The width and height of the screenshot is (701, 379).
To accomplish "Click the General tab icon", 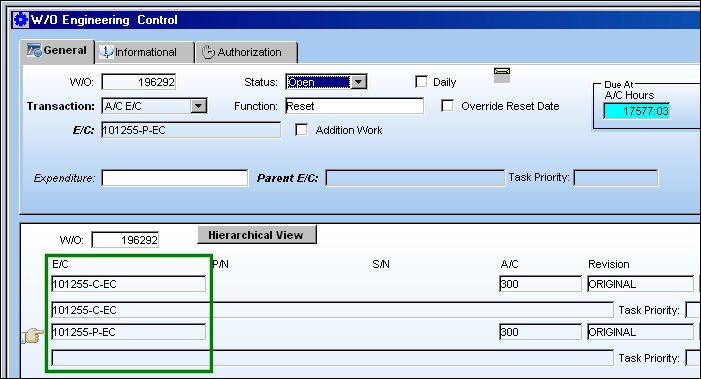I will click(x=34, y=51).
